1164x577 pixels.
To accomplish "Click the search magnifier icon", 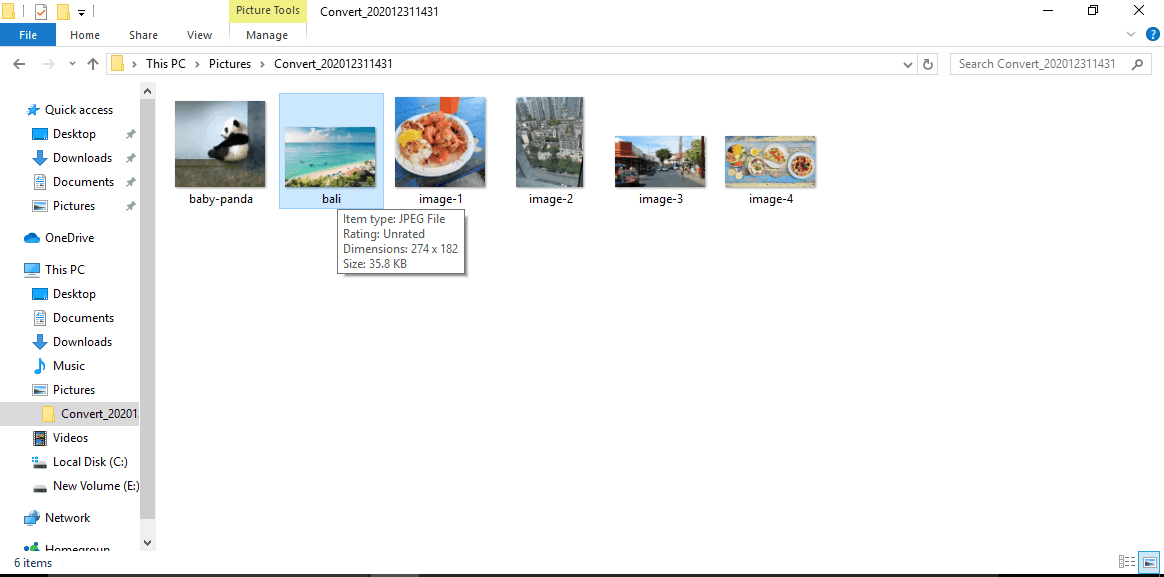I will 1137,64.
